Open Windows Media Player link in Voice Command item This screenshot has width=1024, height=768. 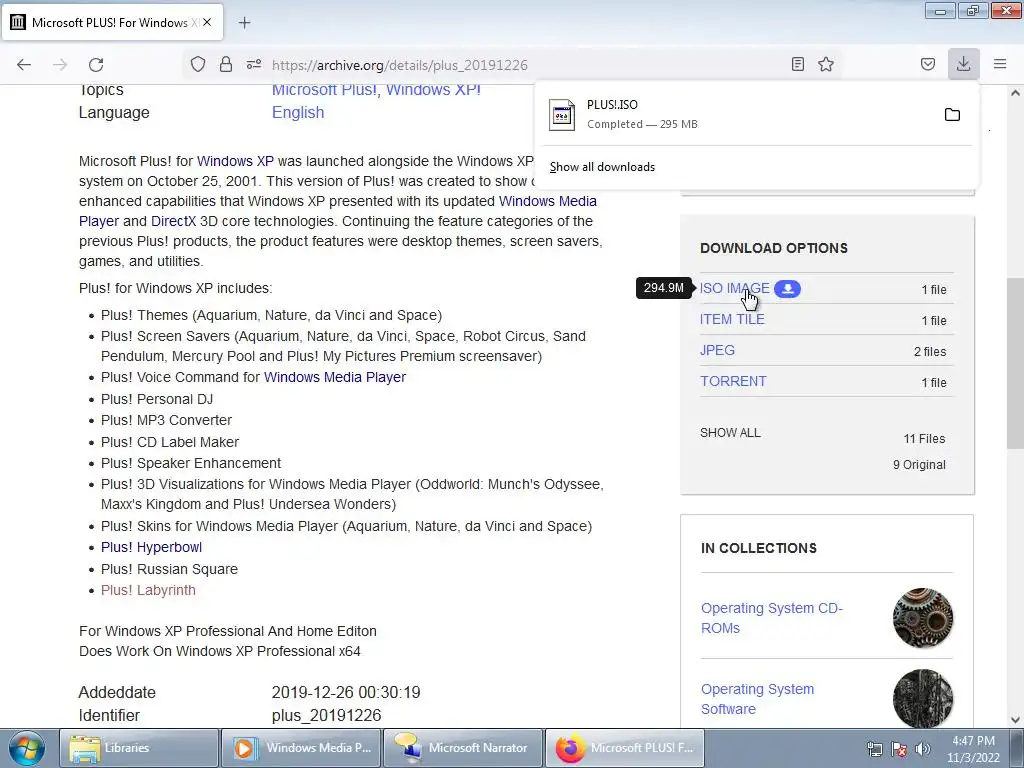point(334,377)
